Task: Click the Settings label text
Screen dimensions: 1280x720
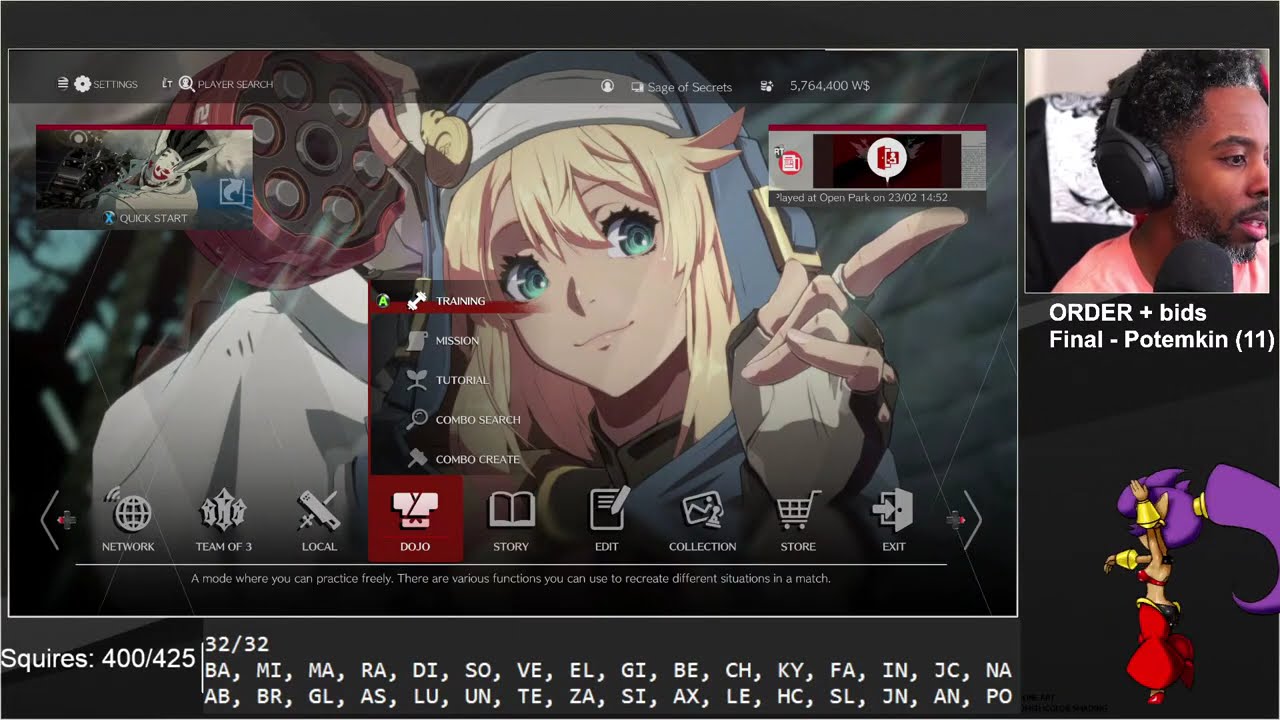Action: coord(115,84)
